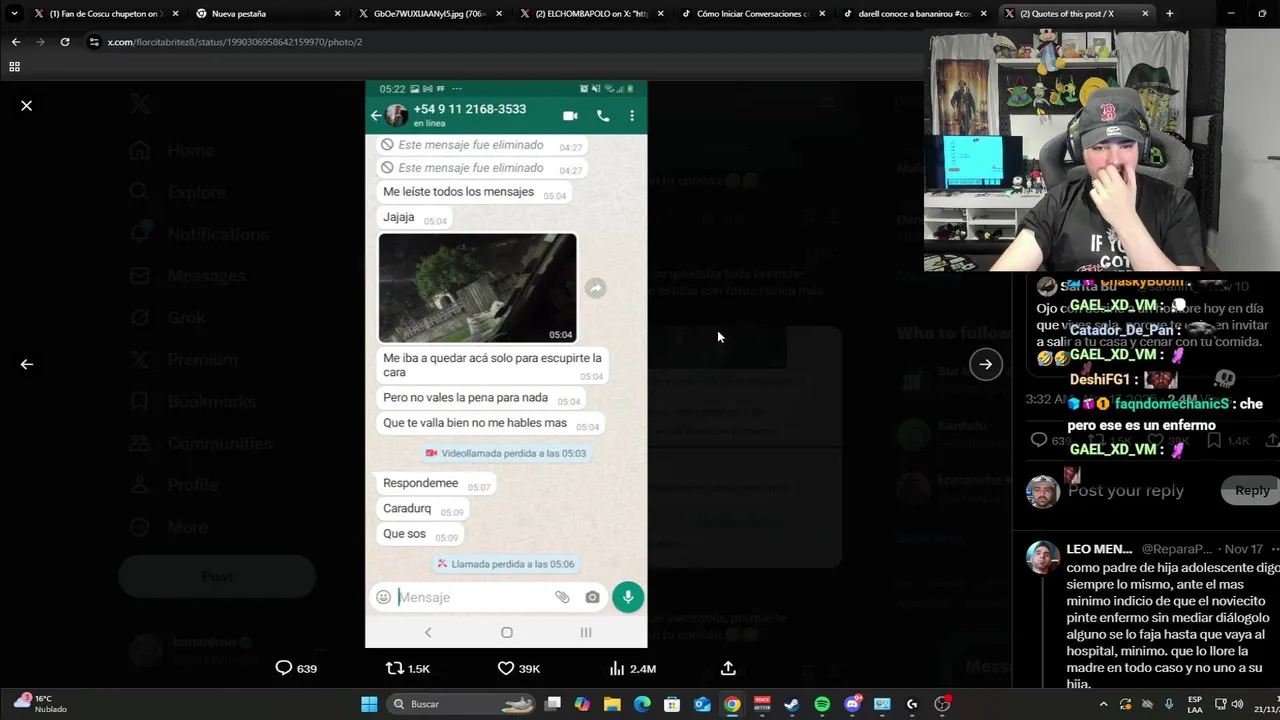The height and width of the screenshot is (720, 1280).
Task: Open Microsoft Edge from the taskbar
Action: (x=642, y=704)
